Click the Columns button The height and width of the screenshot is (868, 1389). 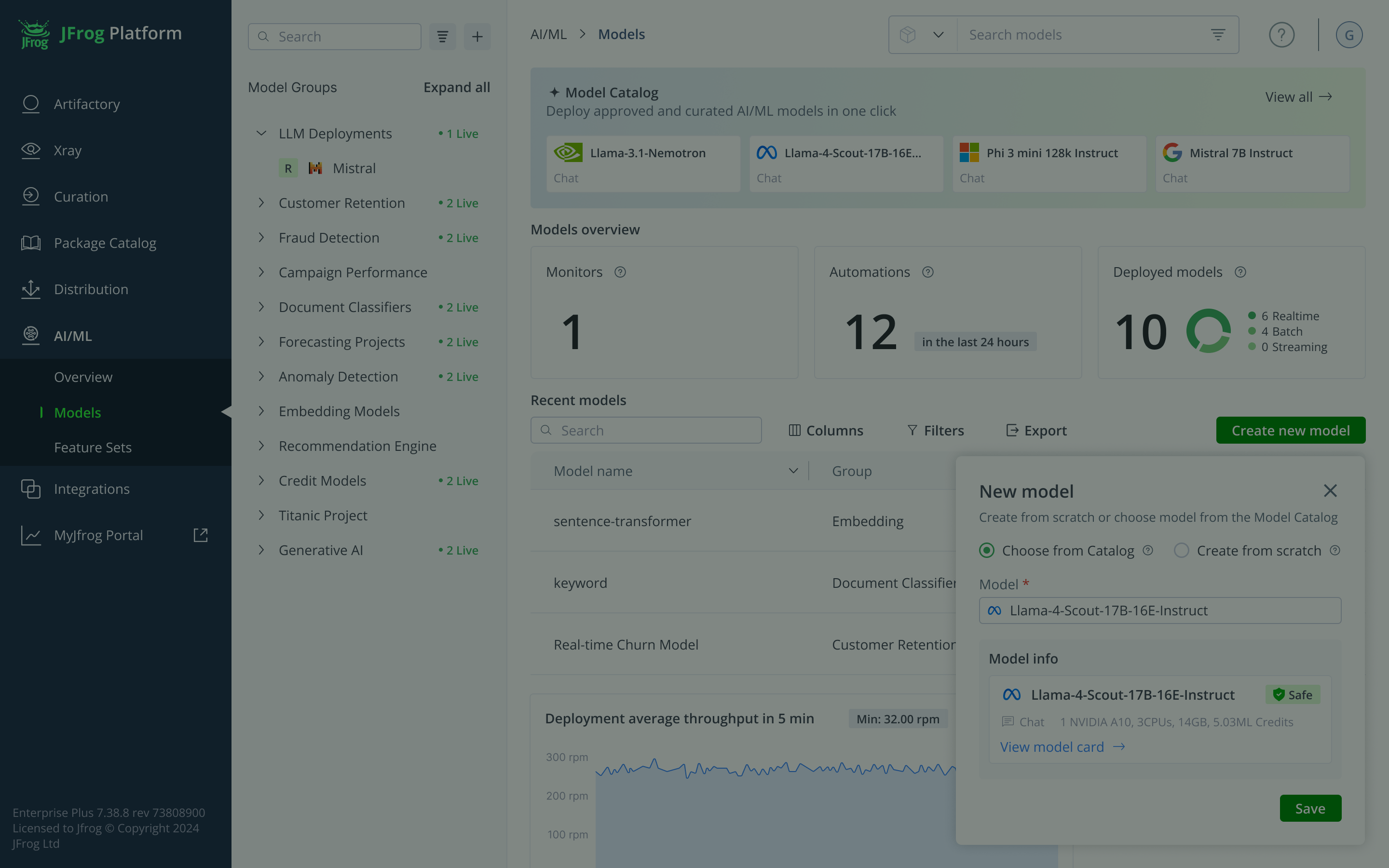point(825,431)
